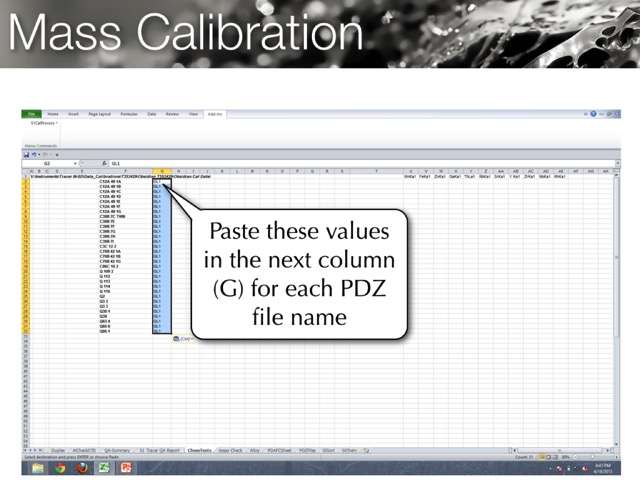Viewport: 640px width, 480px height.
Task: Click the Insert Function fx icon
Action: point(104,162)
